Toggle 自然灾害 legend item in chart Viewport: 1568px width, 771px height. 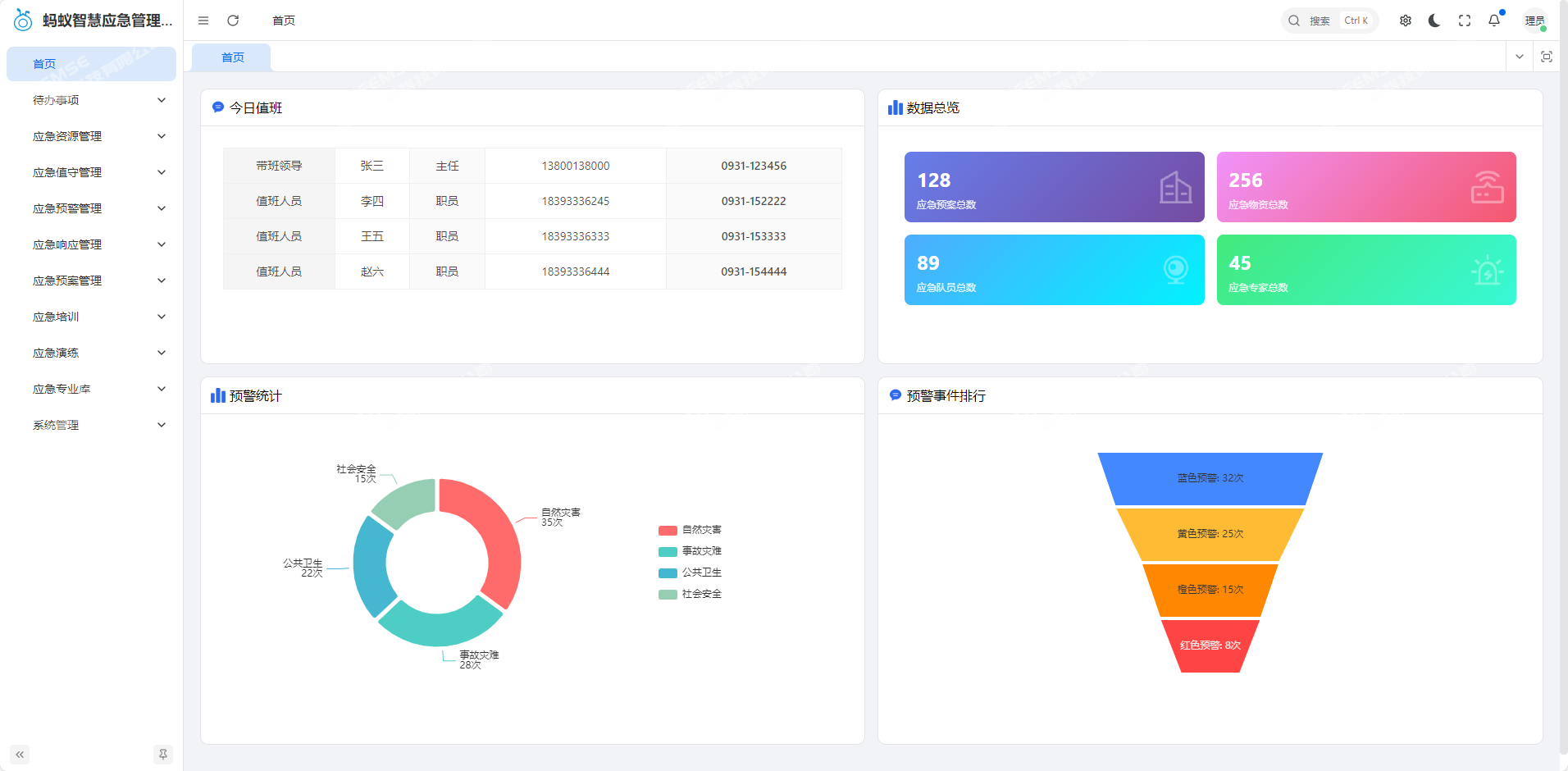click(x=691, y=530)
